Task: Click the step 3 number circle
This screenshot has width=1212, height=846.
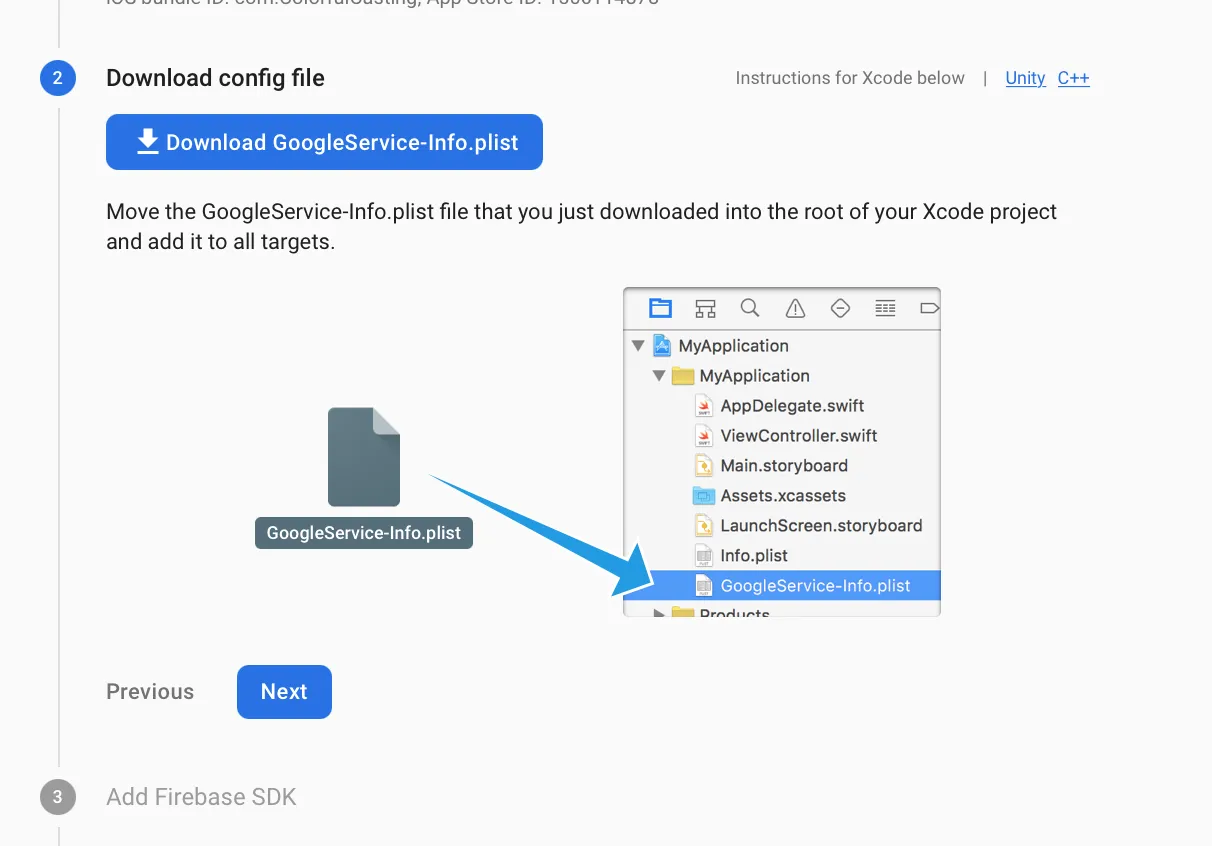Action: [58, 797]
